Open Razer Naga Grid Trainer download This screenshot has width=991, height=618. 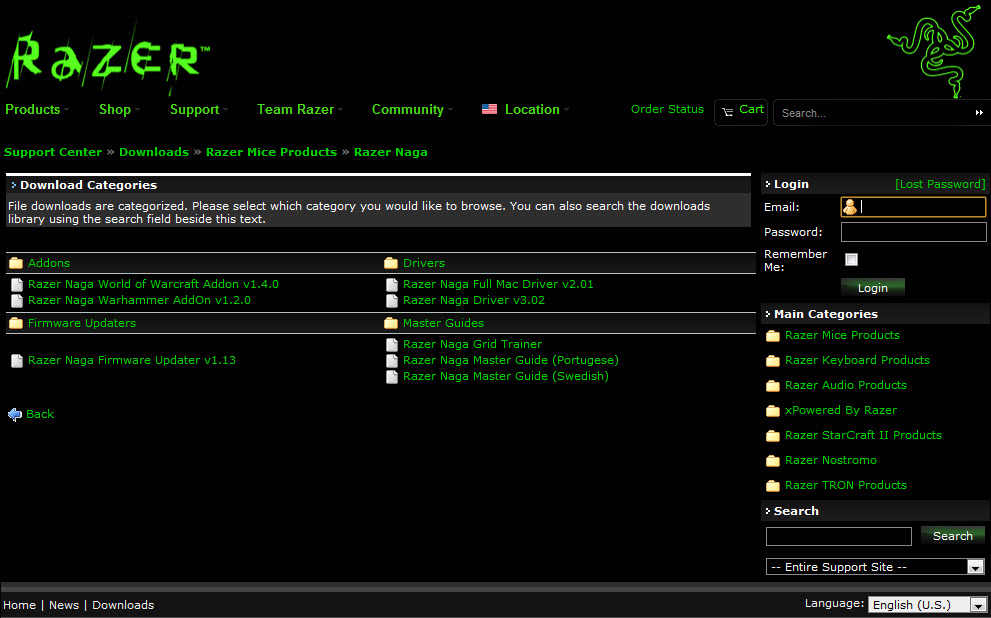[473, 344]
